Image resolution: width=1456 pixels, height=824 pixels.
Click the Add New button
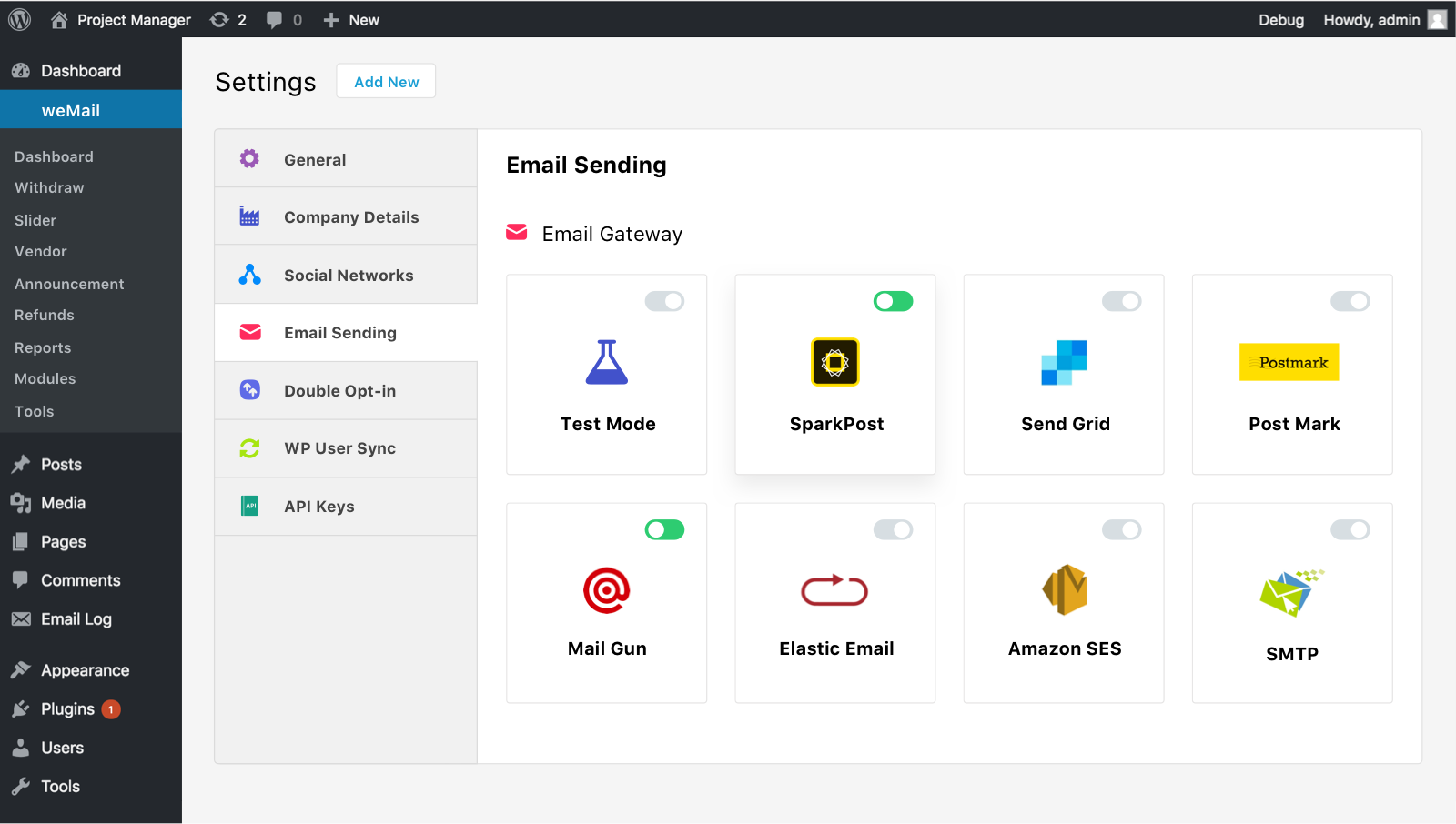[x=386, y=82]
